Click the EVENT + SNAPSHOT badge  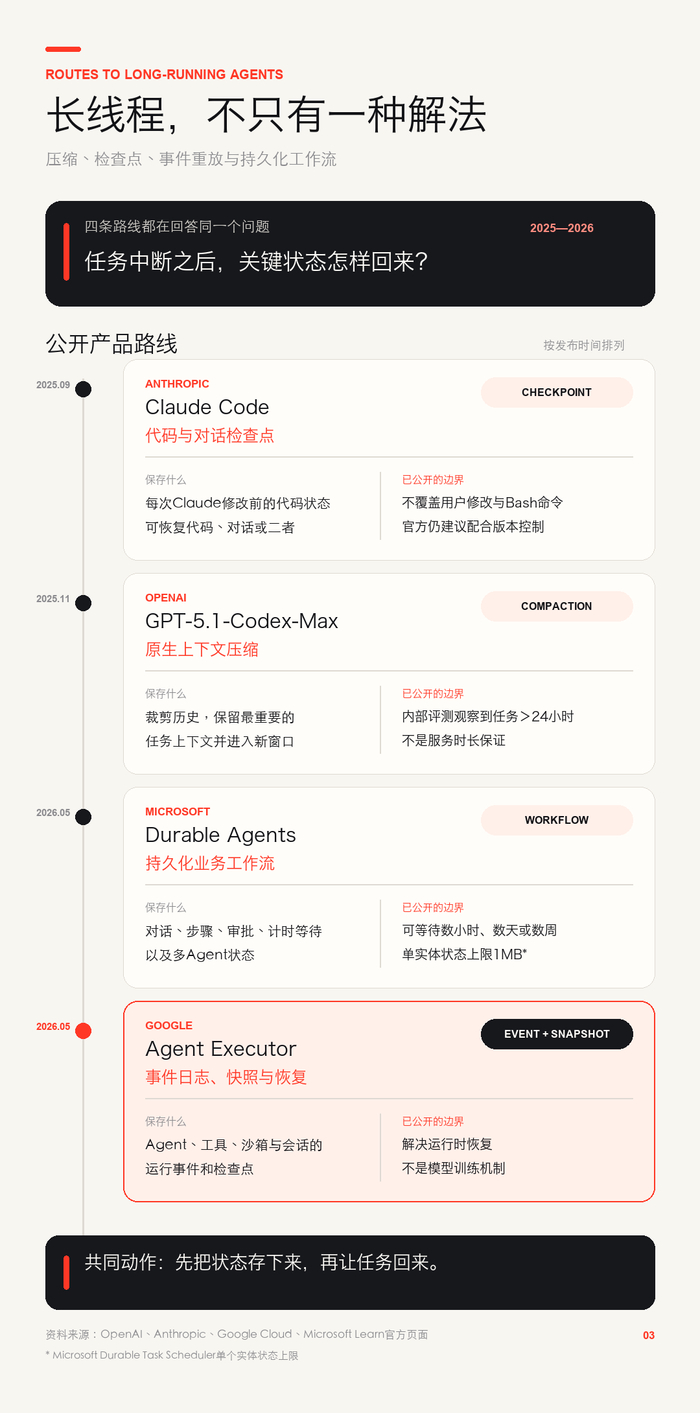557,1034
